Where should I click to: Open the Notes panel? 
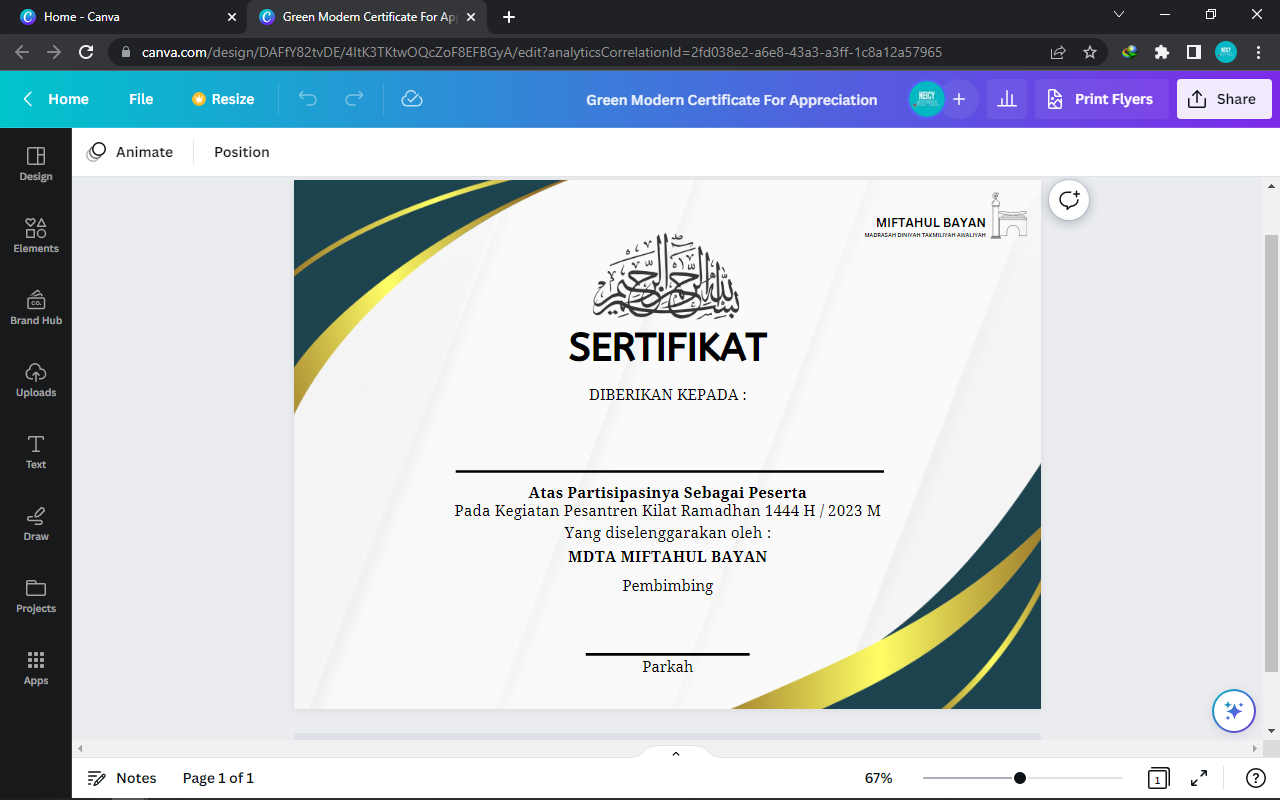click(122, 778)
